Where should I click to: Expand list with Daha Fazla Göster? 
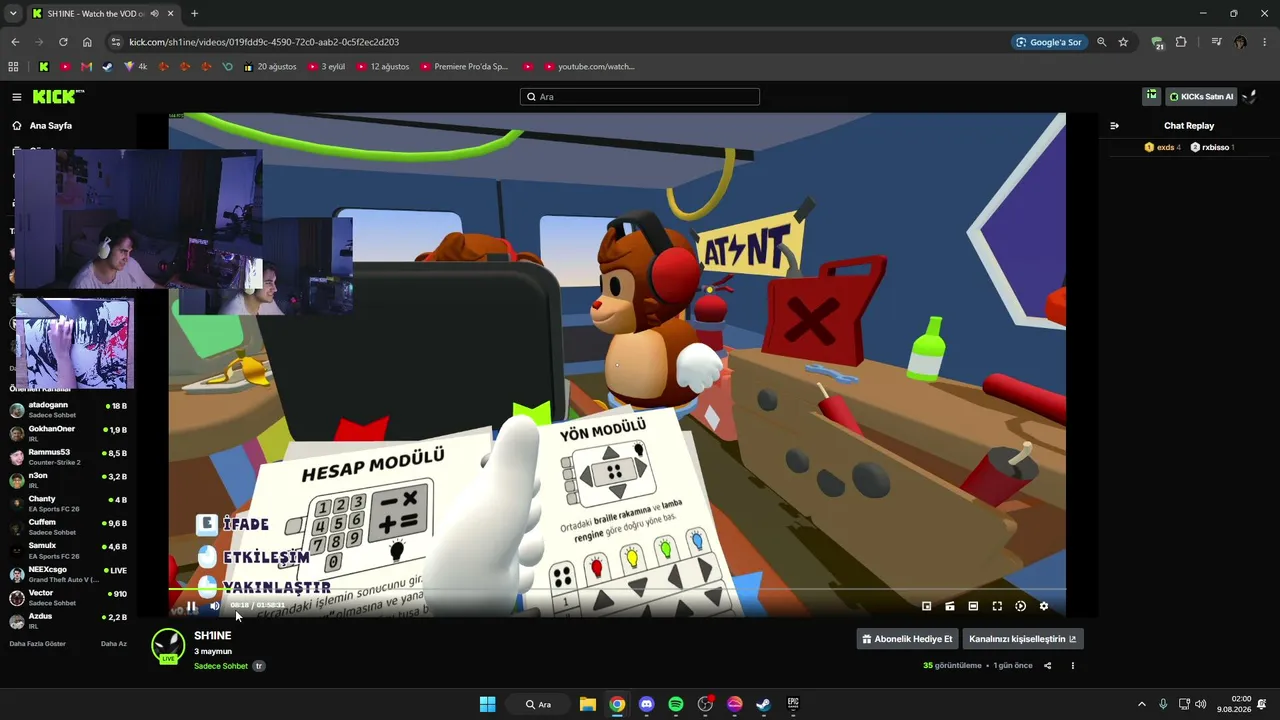(x=38, y=644)
